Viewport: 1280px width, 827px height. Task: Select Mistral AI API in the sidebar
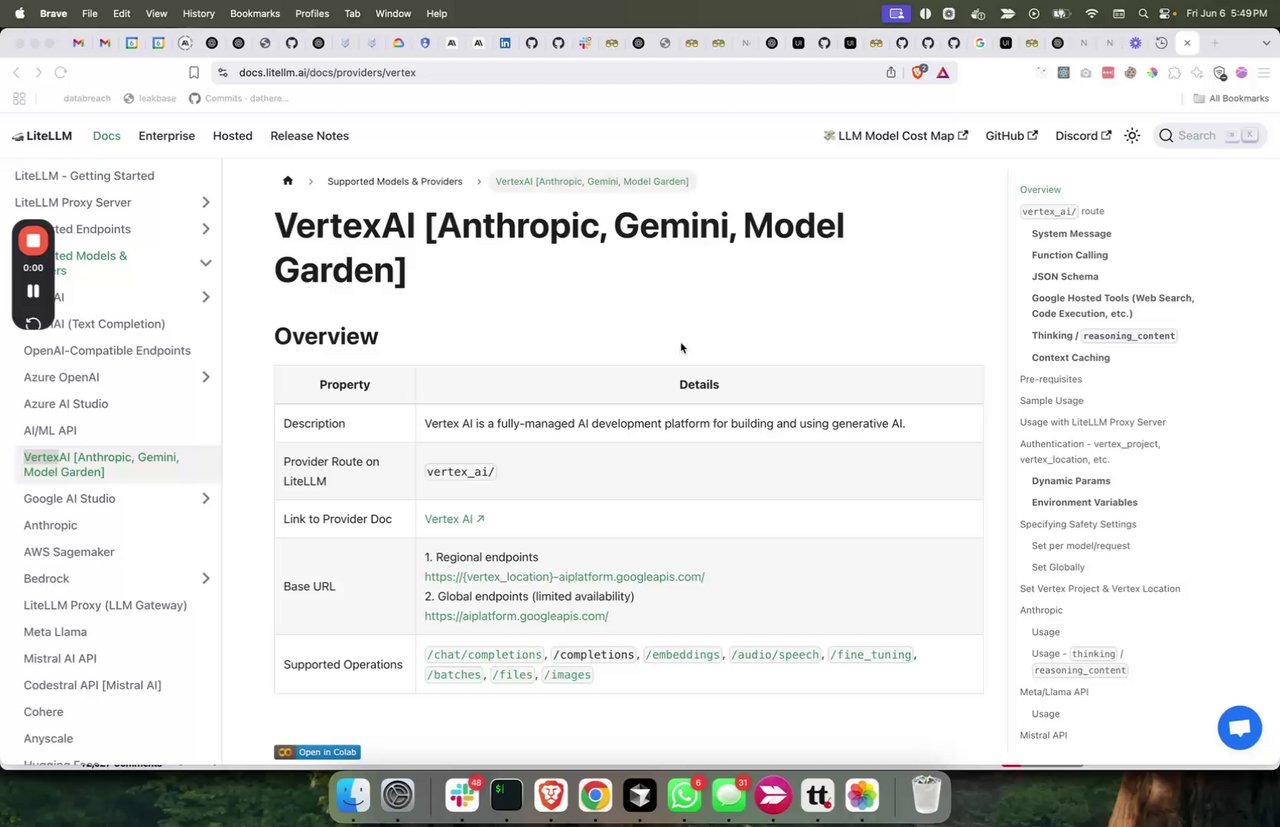point(60,658)
